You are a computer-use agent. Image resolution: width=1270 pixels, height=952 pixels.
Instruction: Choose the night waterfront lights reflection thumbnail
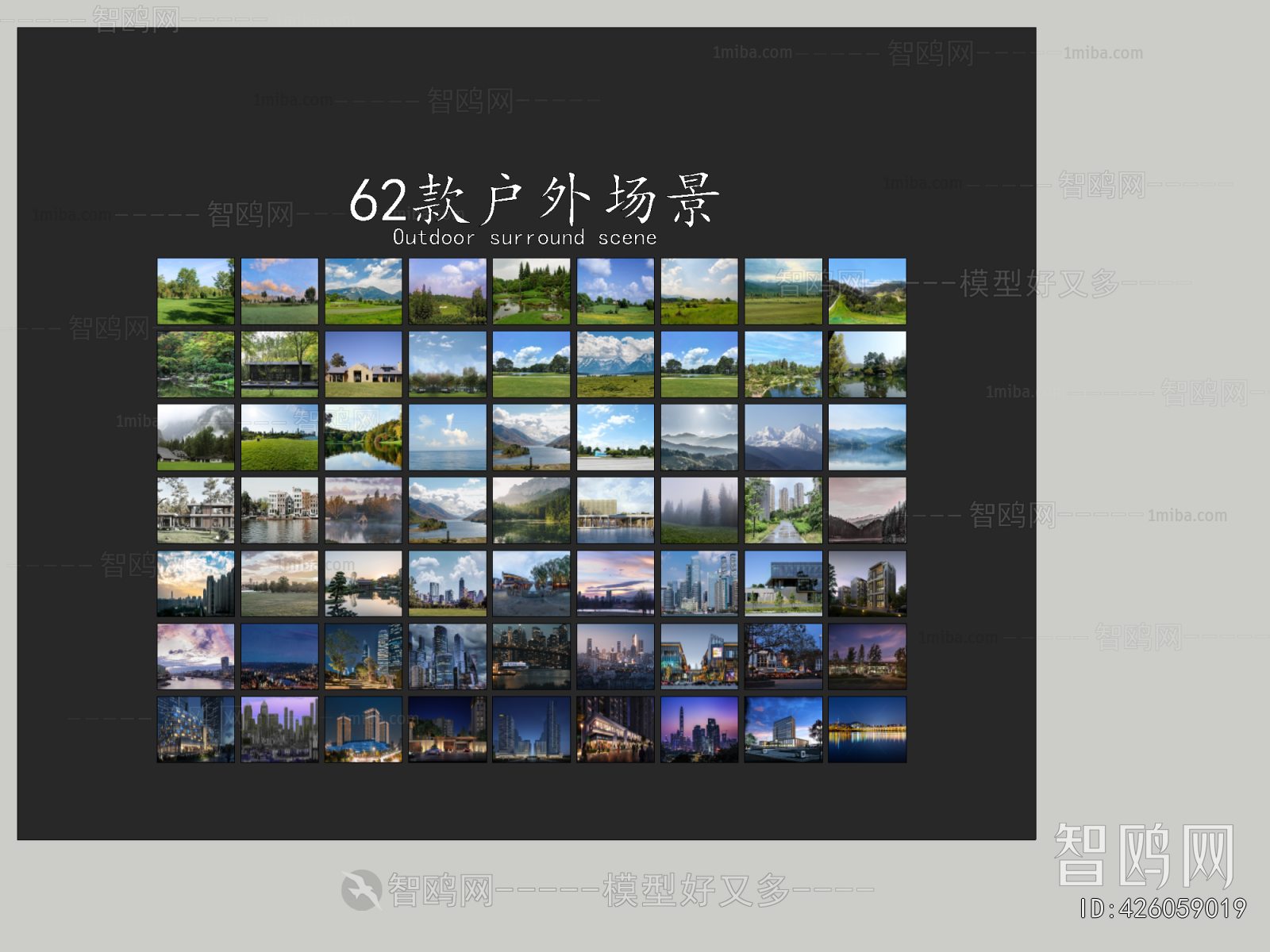click(x=867, y=730)
